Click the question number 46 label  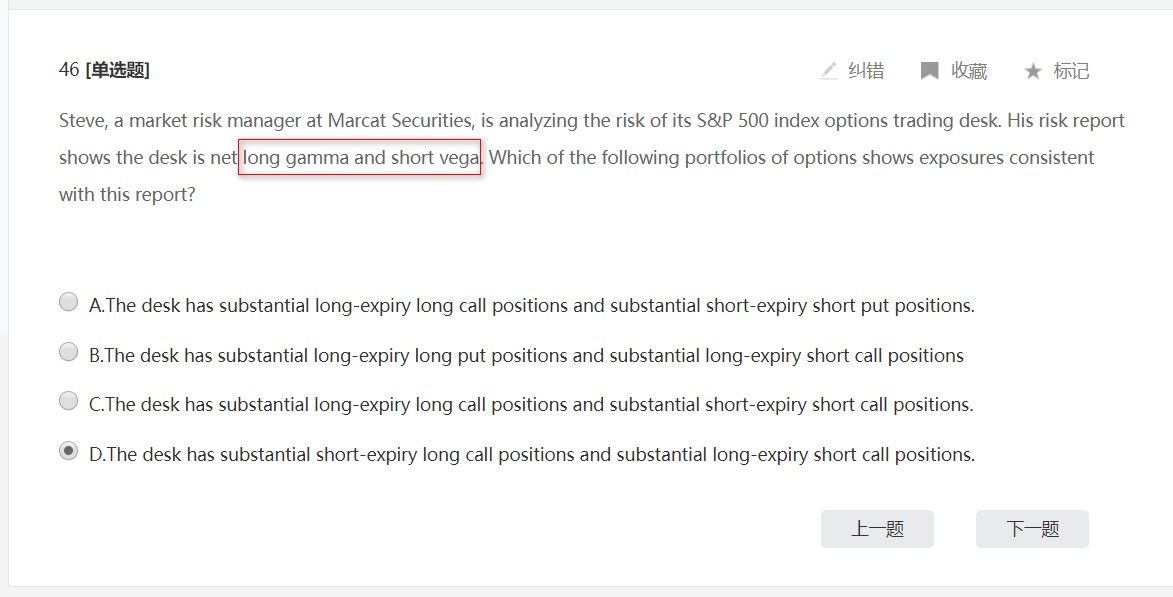[69, 70]
